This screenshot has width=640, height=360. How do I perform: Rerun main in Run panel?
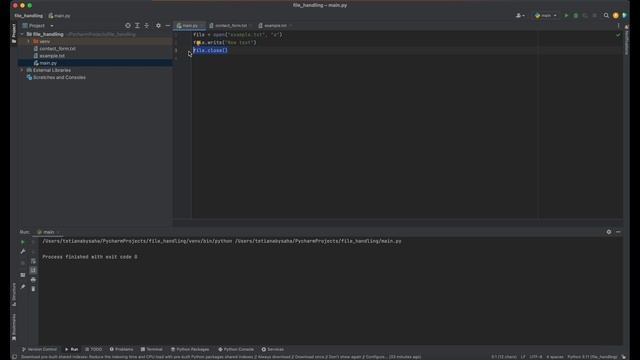(22, 242)
